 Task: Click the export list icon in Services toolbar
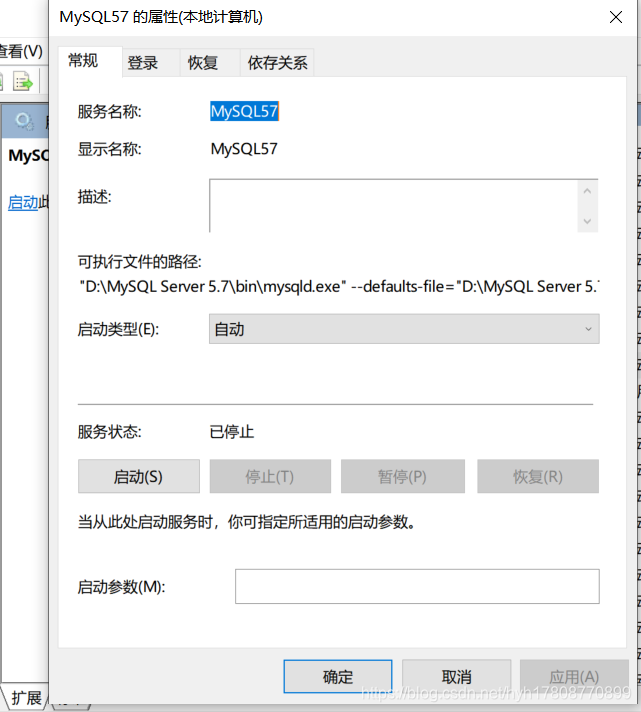[x=23, y=82]
